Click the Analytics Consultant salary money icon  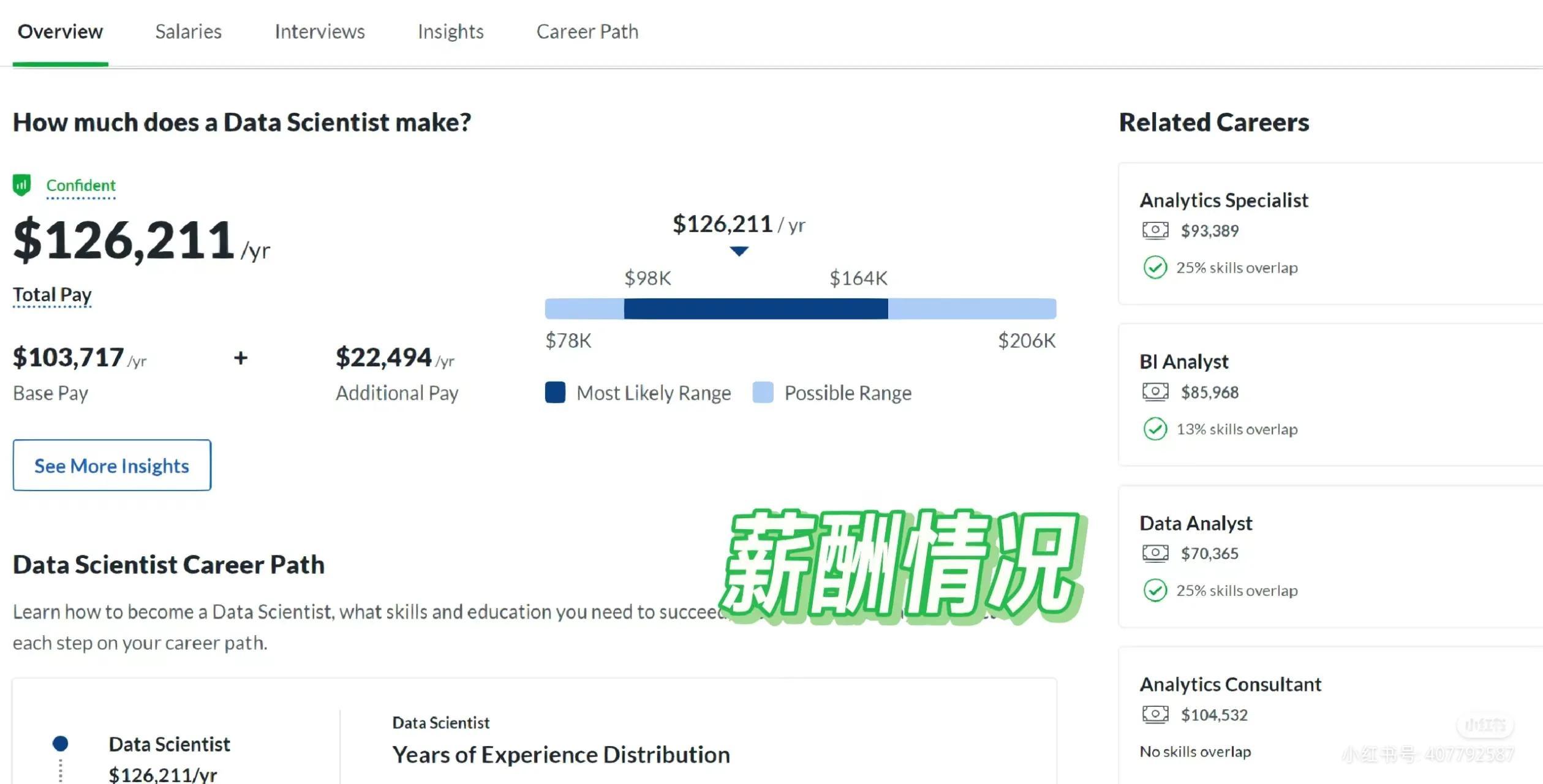pos(1155,714)
